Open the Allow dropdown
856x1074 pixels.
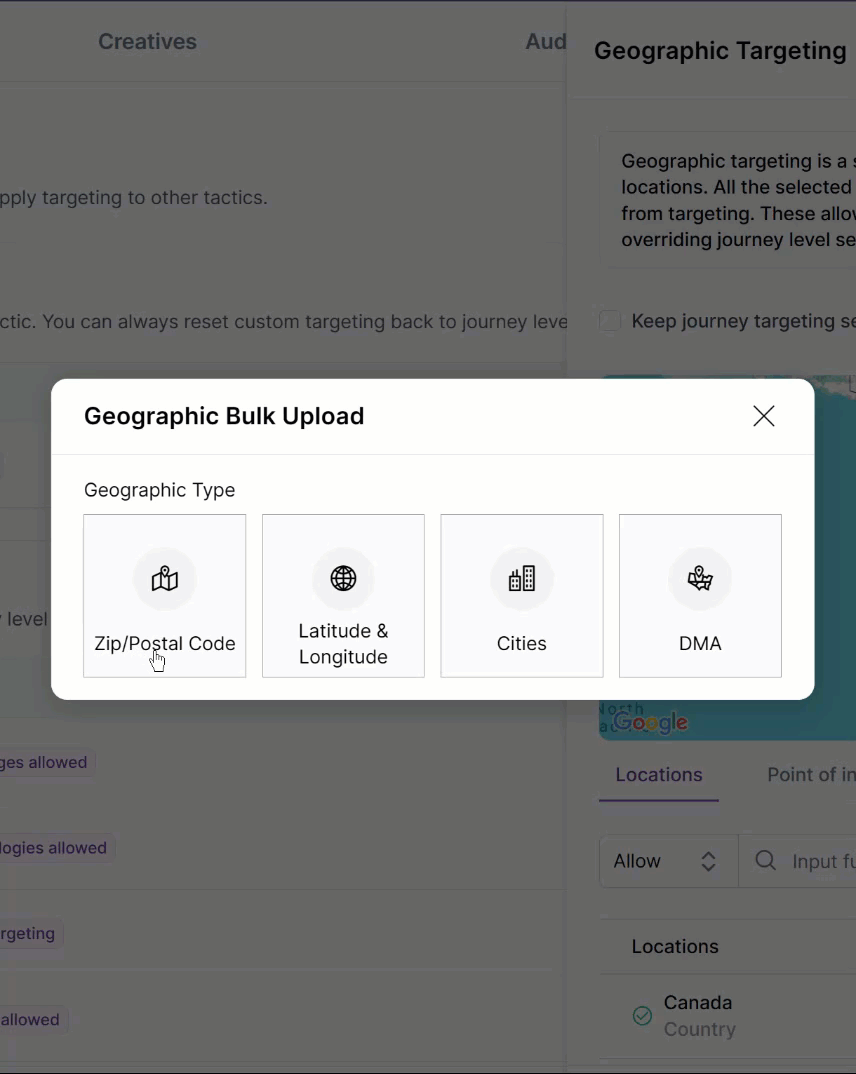pos(667,861)
